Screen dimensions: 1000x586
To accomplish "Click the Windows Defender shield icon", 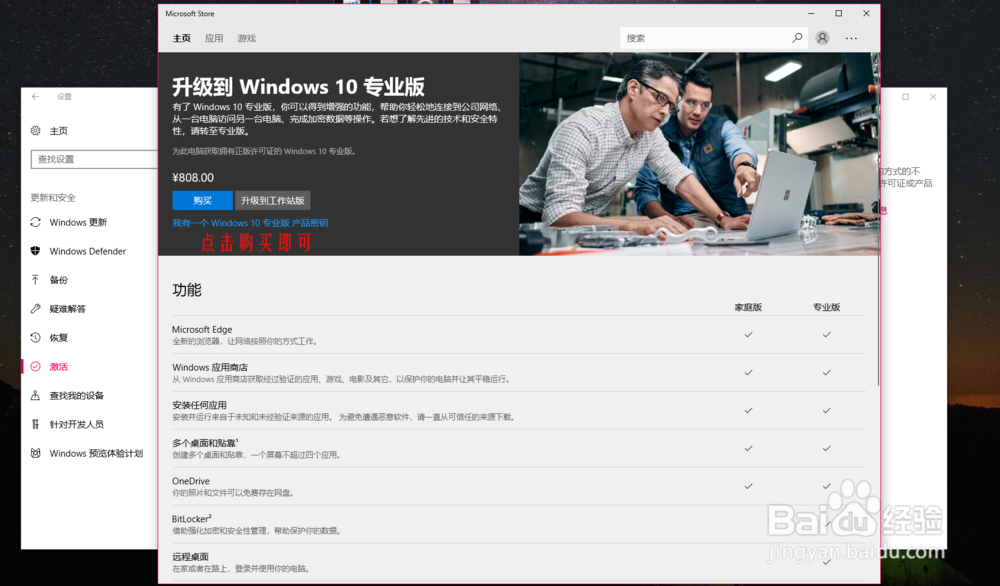I will pyautogui.click(x=36, y=251).
